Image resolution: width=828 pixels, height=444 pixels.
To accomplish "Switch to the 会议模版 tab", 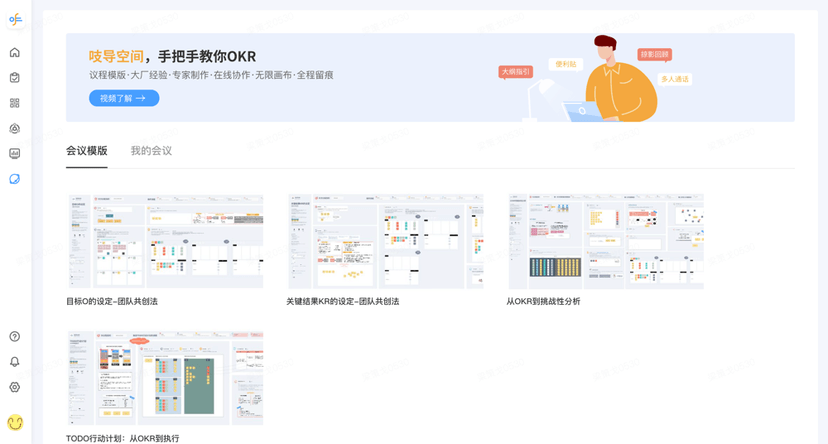I will 87,151.
